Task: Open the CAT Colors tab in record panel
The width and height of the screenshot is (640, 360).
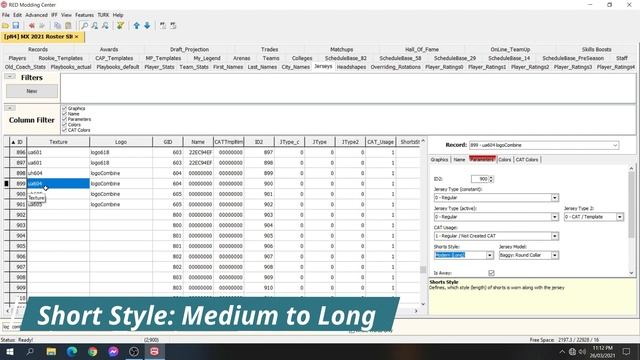Action: pyautogui.click(x=527, y=160)
